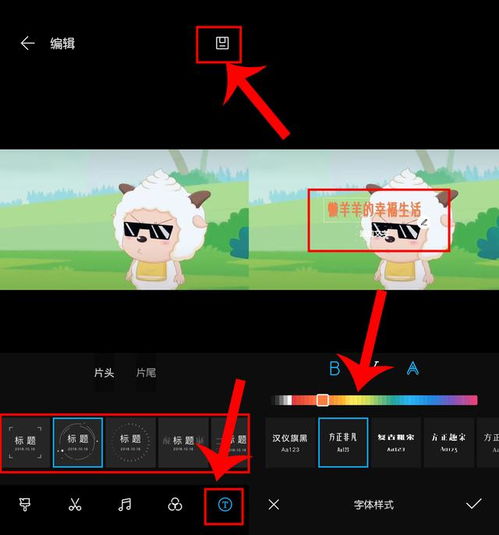Select the orange color slider handle
This screenshot has width=499, height=535.
322,400
